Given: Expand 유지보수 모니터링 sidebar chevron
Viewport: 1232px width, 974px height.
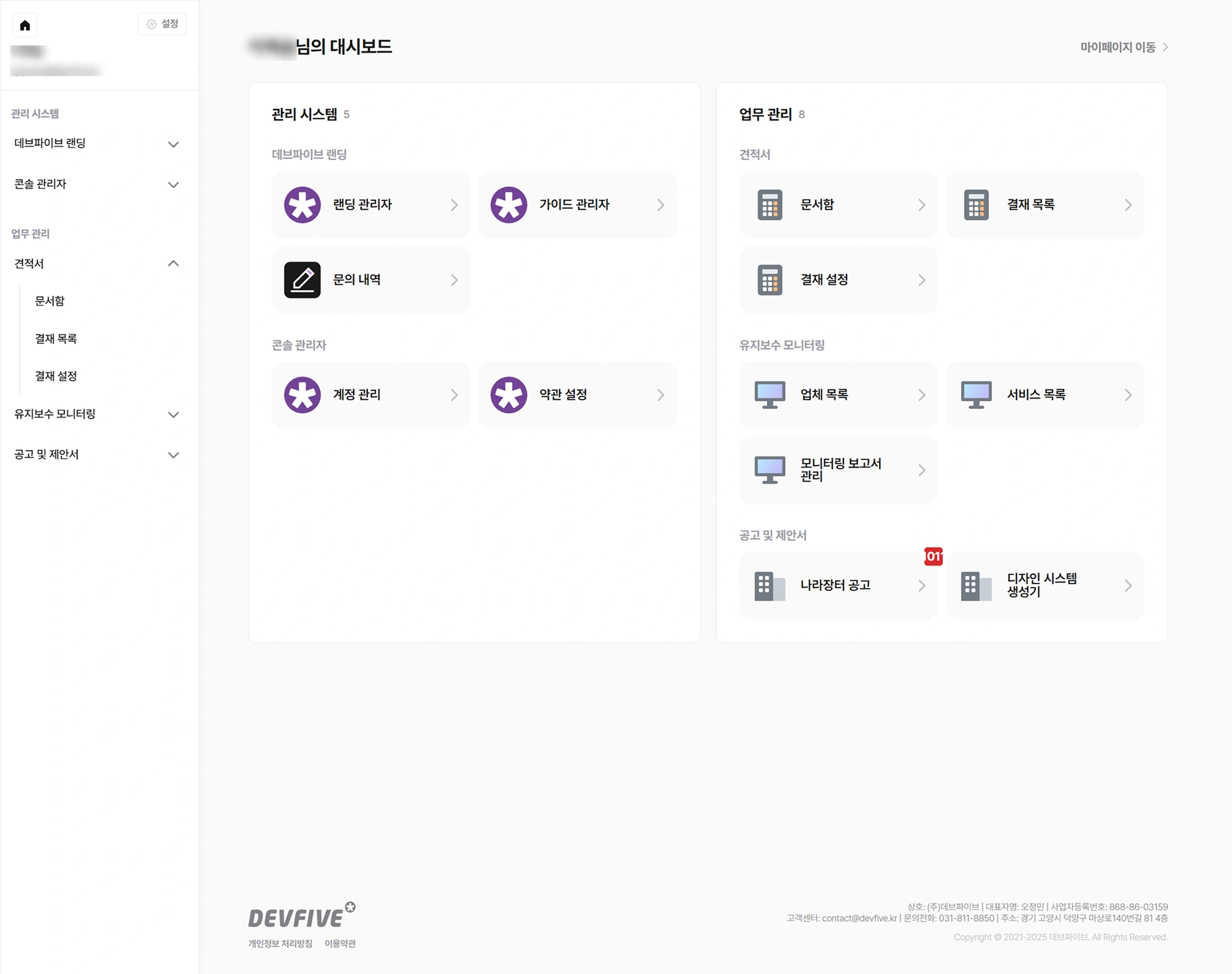Looking at the screenshot, I should tap(173, 415).
